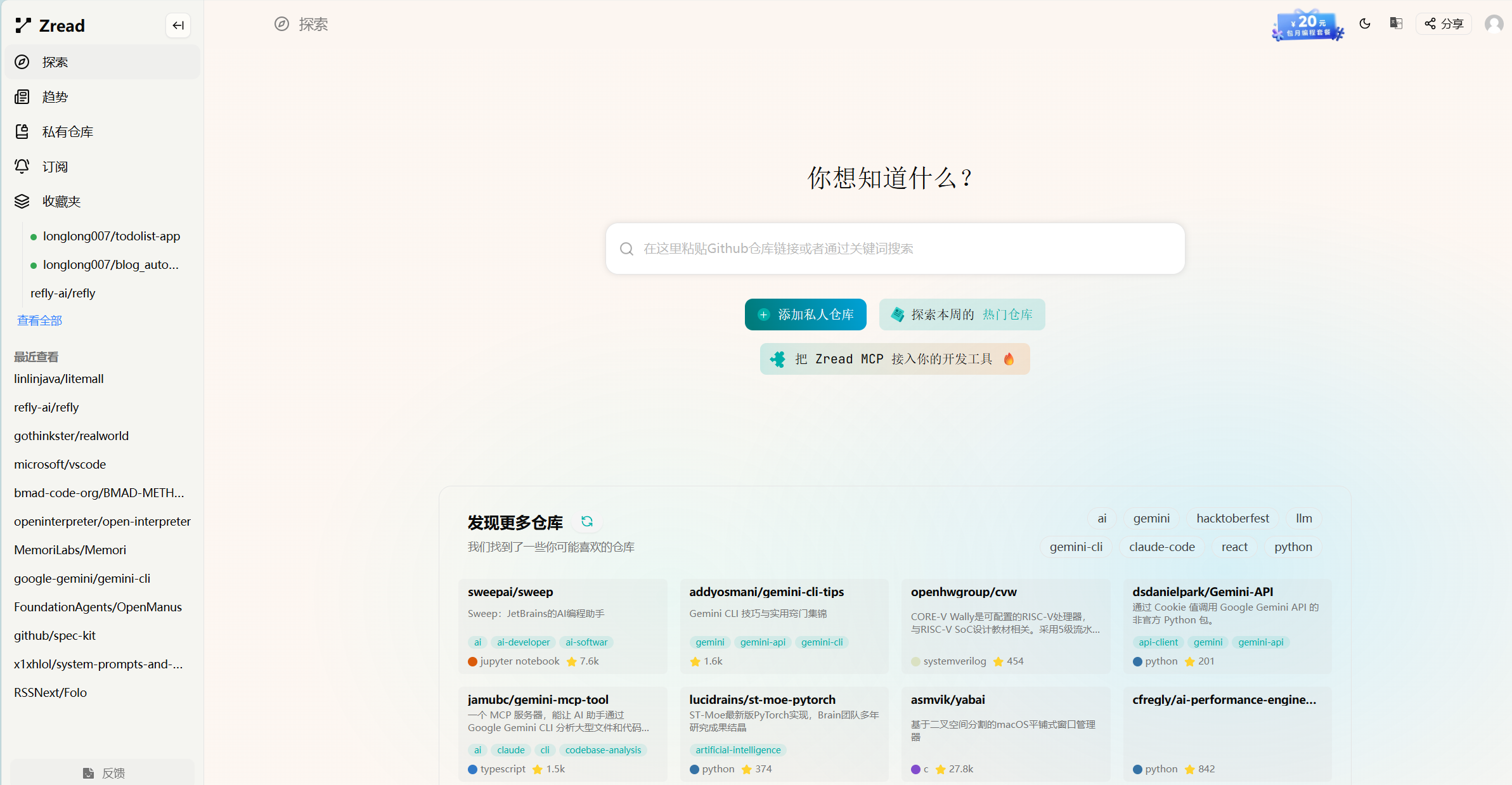Screen dimensions: 1512x785
Task: Collapse the sidebar with arrow icon
Action: [178, 25]
